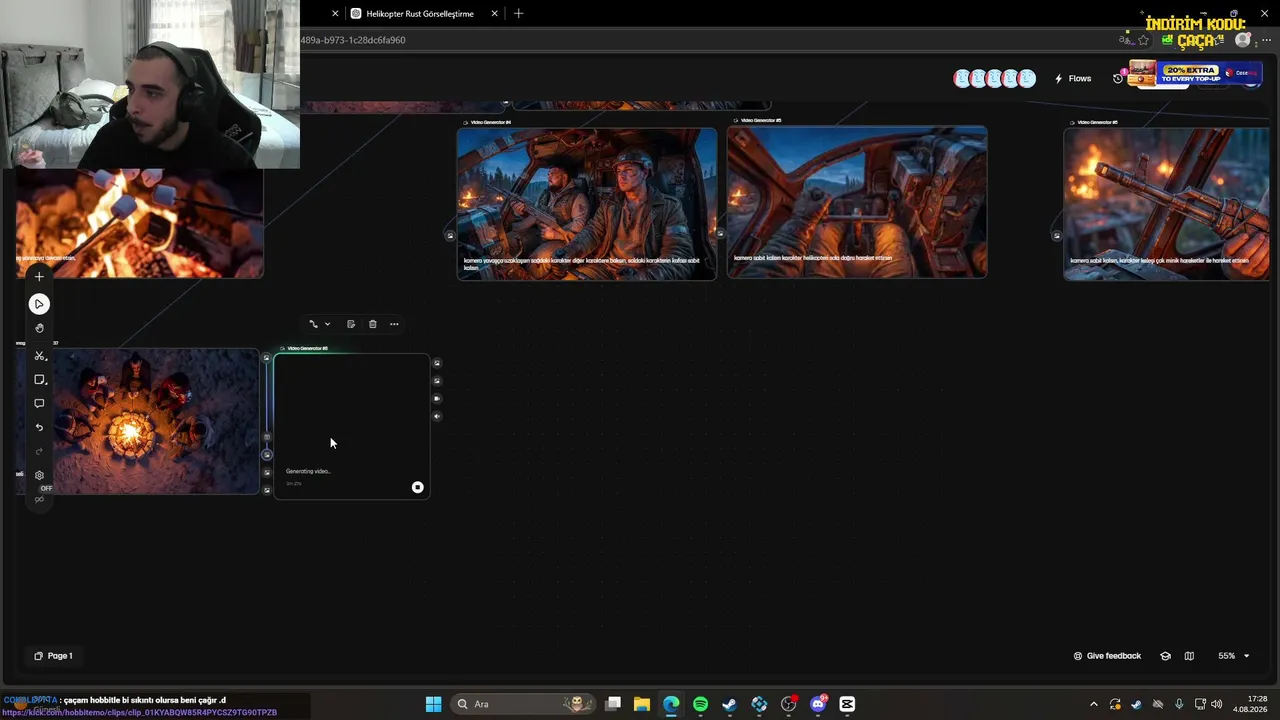Click the undo arrow in left toolbar
The image size is (1280, 720).
click(x=39, y=428)
